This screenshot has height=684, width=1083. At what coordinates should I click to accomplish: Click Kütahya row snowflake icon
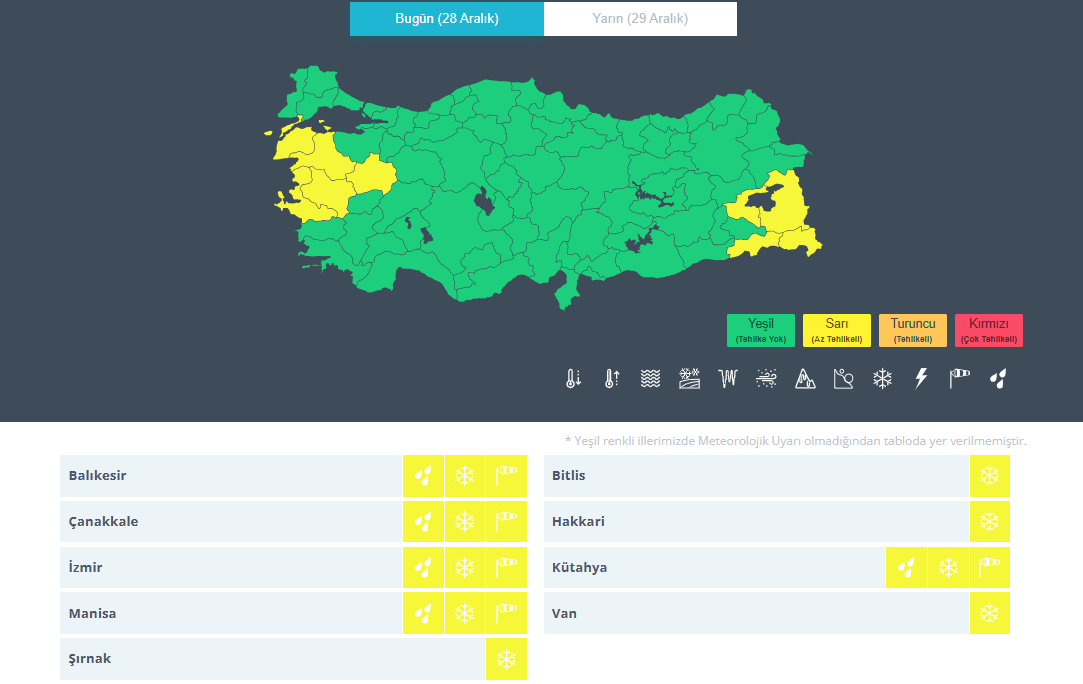948,568
